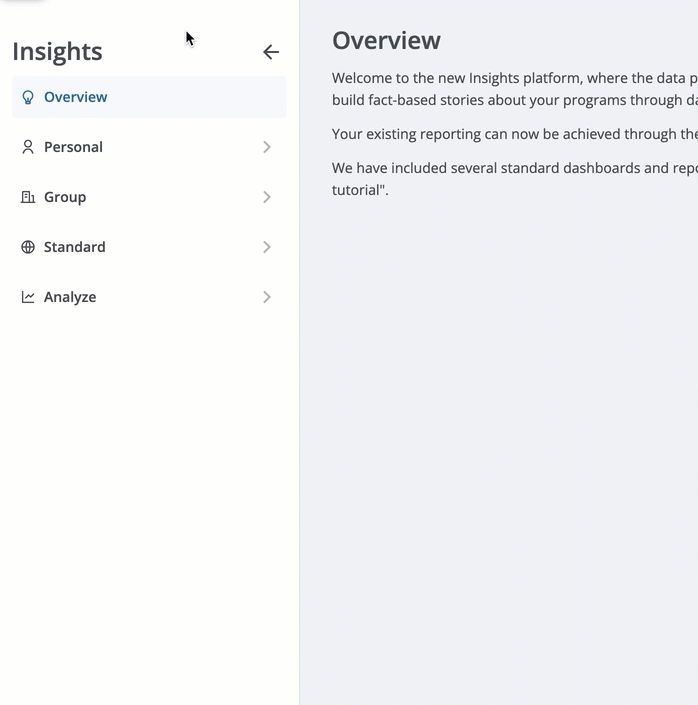Expand the Group section chevron
Image resolution: width=698 pixels, height=705 pixels.
(267, 197)
